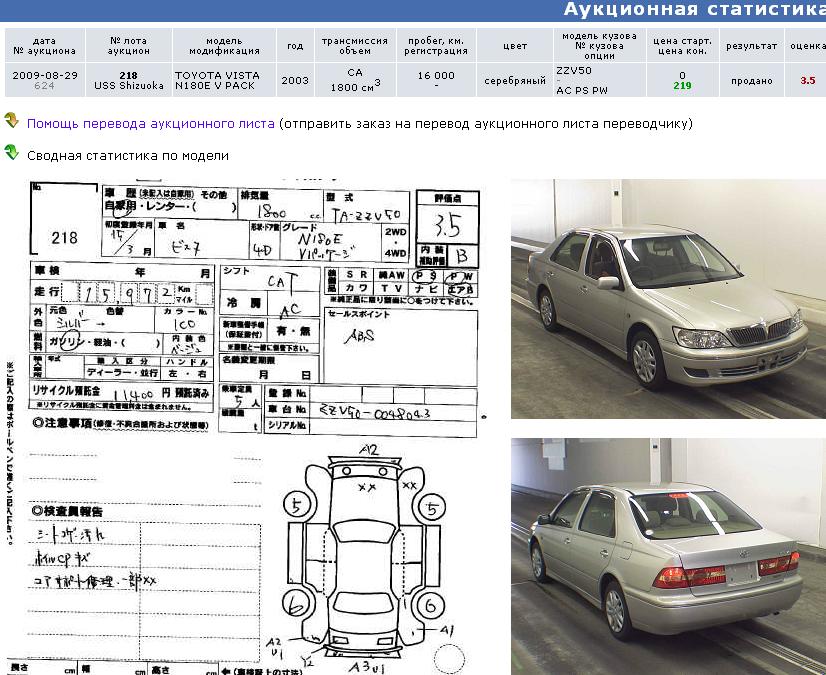Image resolution: width=826 pixels, height=675 pixels.
Task: Select the TOYOTA VISTA N180E V PACK cell
Action: click(218, 81)
